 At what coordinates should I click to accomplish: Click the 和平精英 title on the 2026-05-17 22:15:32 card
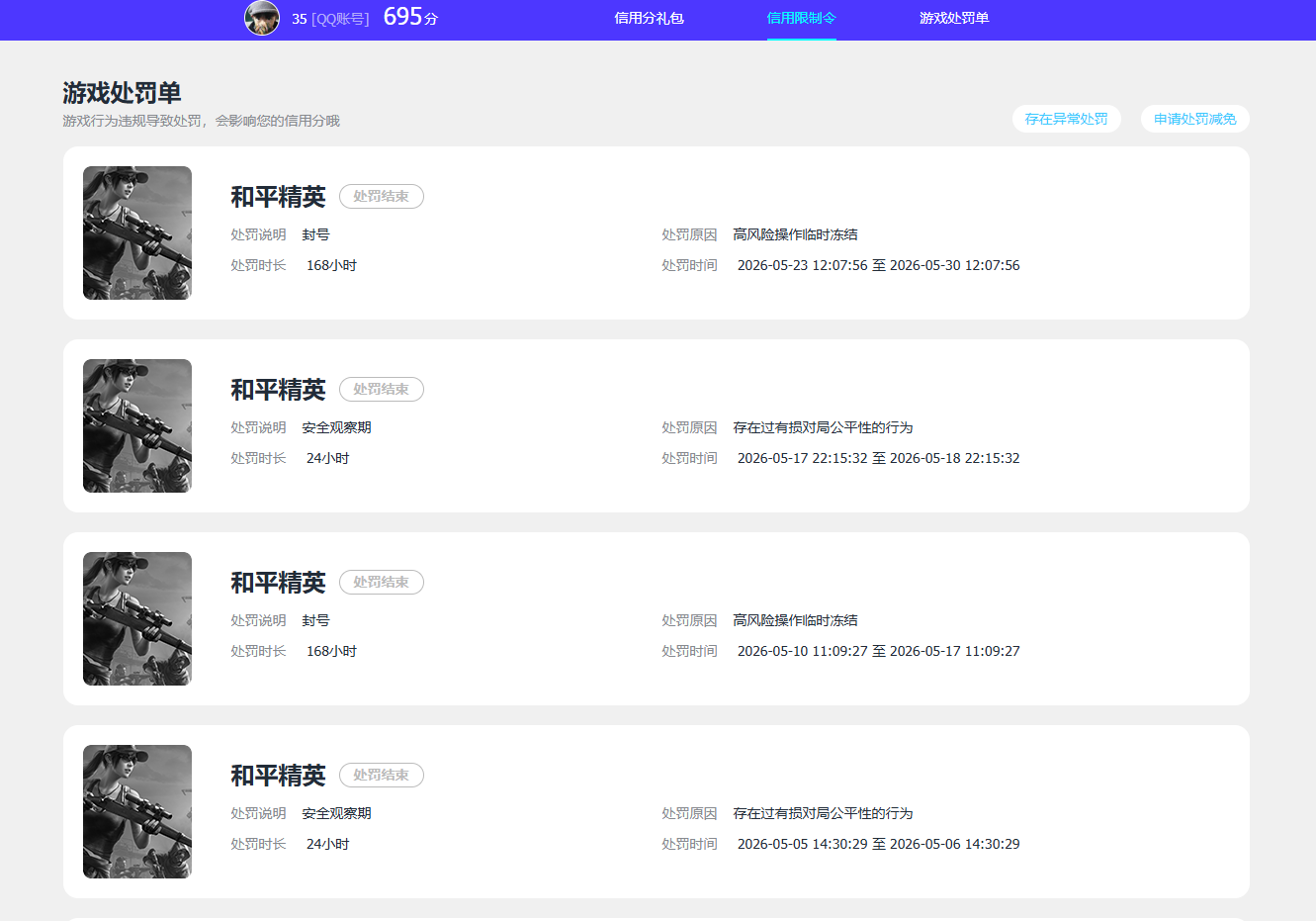pos(278,390)
